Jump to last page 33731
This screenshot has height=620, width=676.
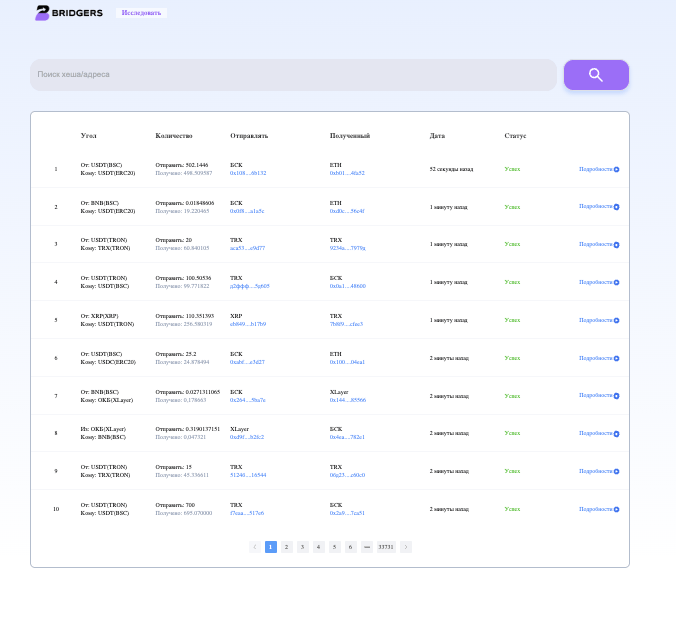point(386,547)
